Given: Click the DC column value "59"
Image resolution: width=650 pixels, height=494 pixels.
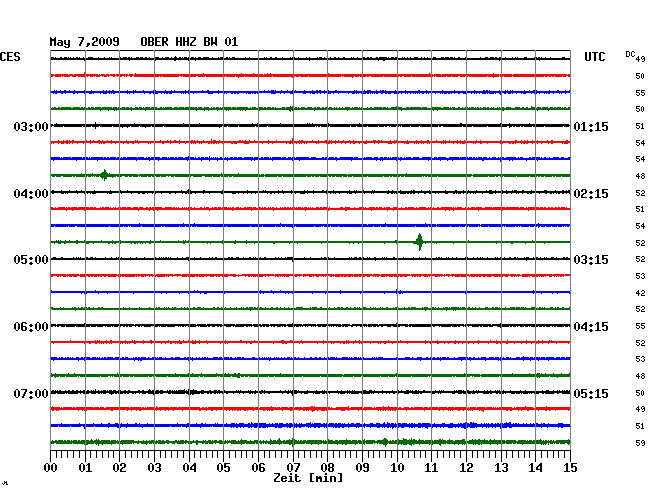Looking at the screenshot, I should click(640, 443).
